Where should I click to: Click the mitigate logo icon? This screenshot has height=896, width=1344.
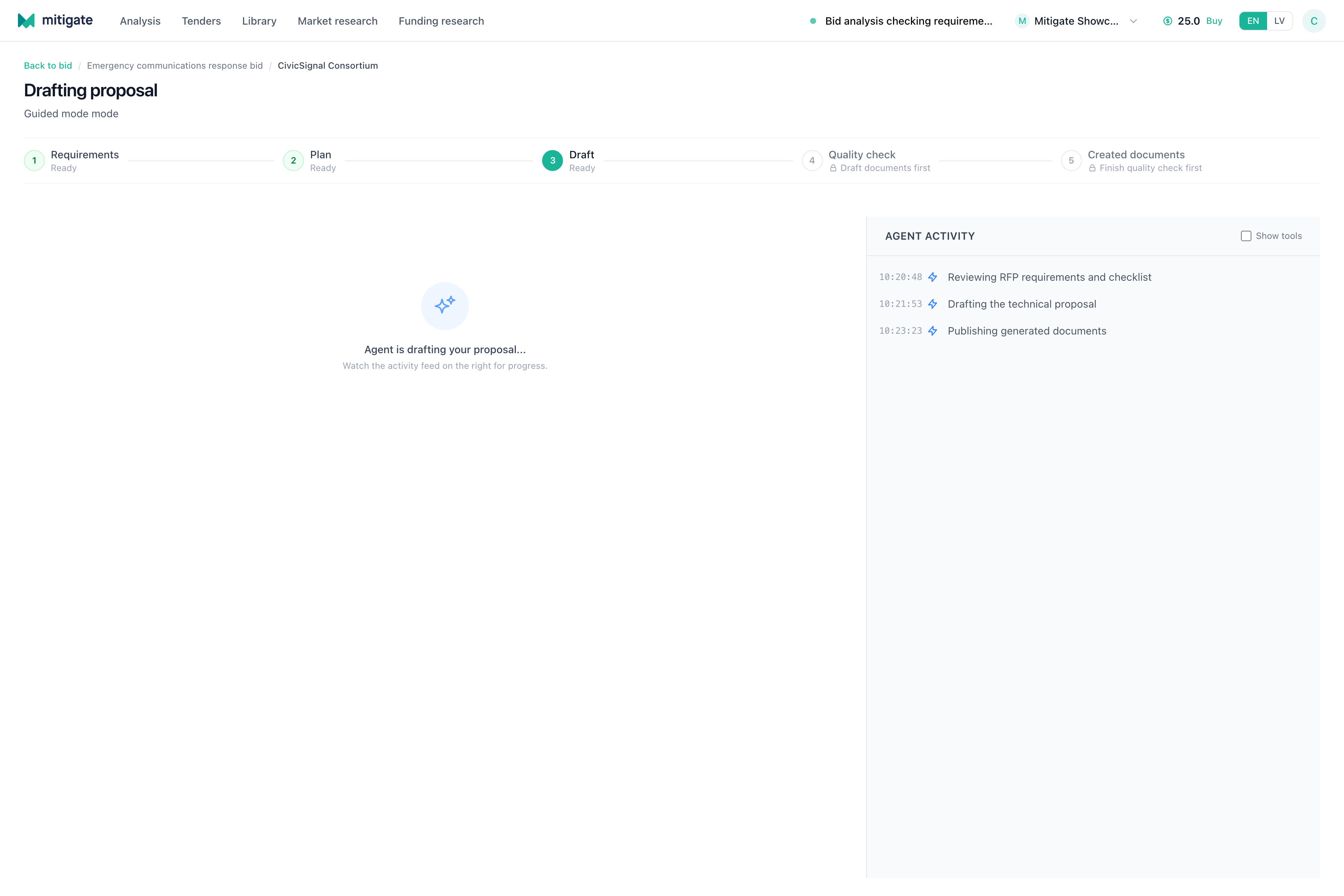tap(26, 21)
